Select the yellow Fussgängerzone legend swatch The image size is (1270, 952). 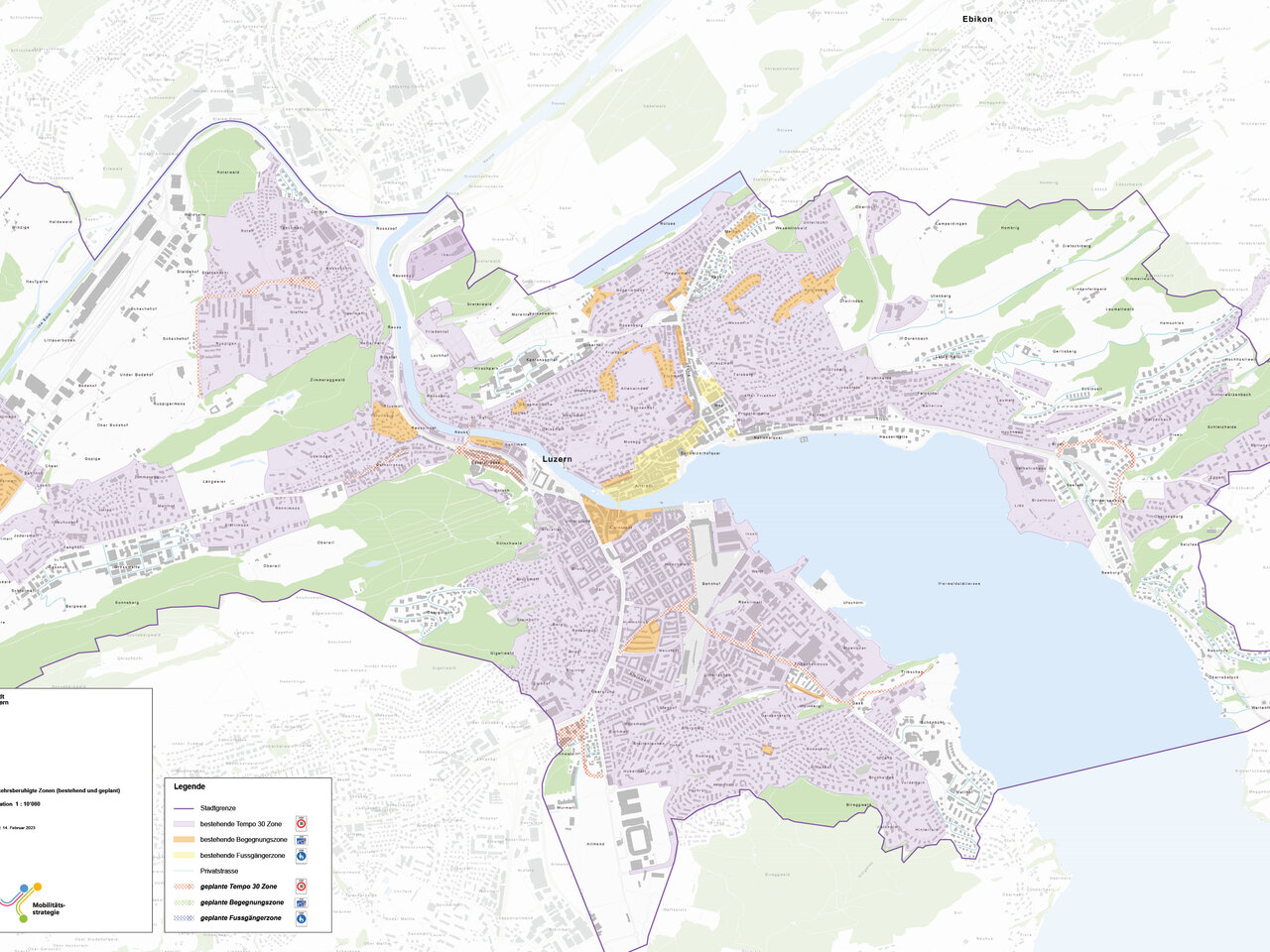coord(183,855)
